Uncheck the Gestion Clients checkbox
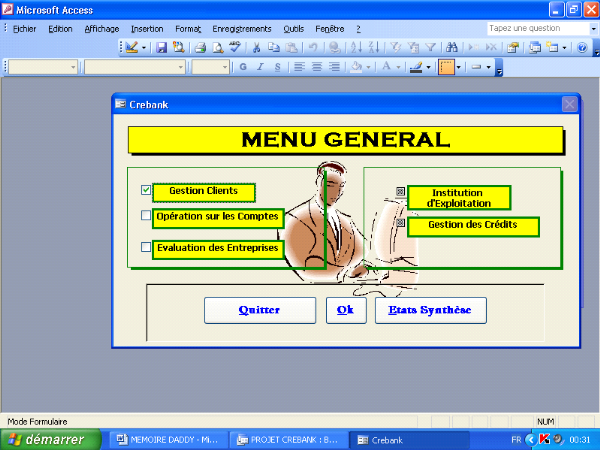The image size is (600, 450). (x=146, y=190)
